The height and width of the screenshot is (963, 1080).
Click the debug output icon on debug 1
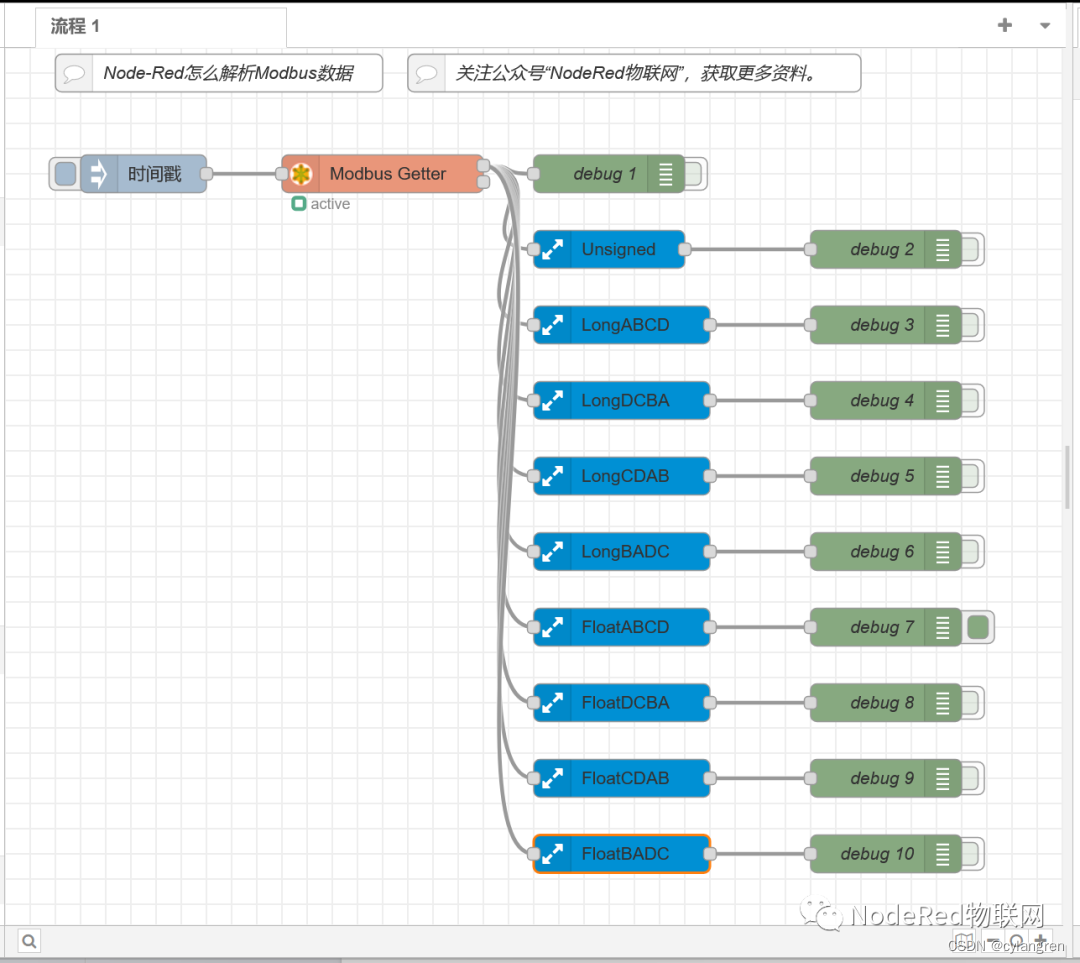pyautogui.click(x=666, y=174)
